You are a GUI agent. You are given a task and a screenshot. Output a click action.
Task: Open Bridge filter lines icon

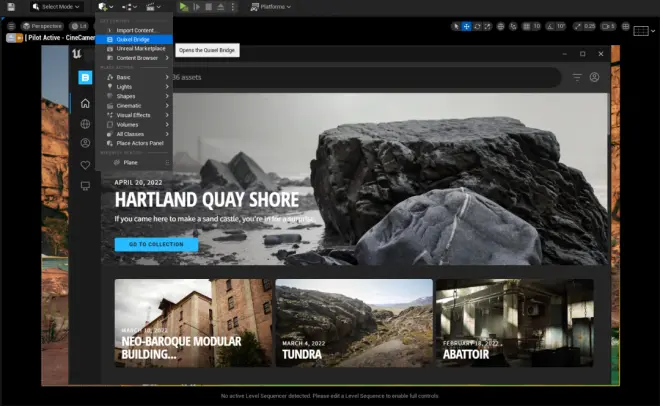tap(577, 77)
